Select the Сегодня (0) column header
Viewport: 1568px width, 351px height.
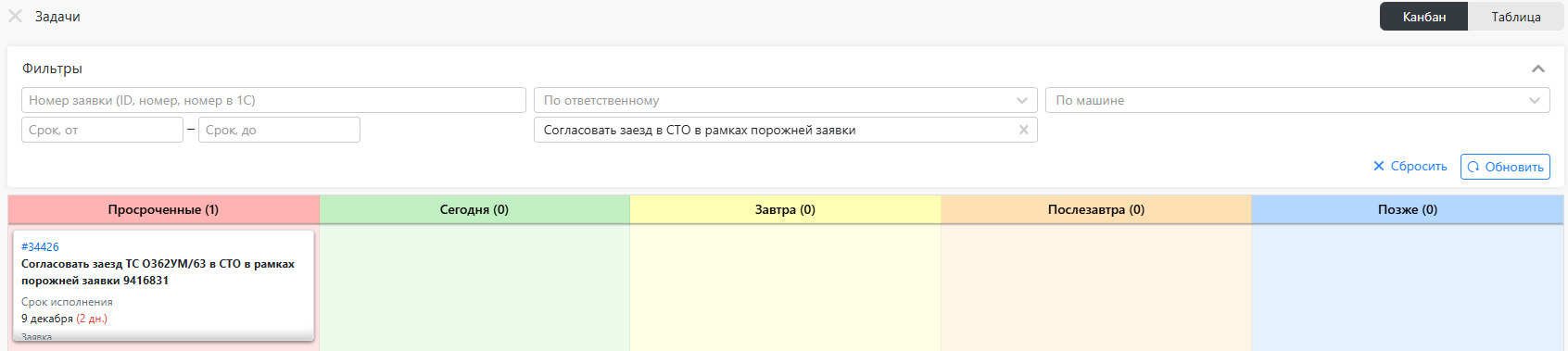pyautogui.click(x=474, y=209)
